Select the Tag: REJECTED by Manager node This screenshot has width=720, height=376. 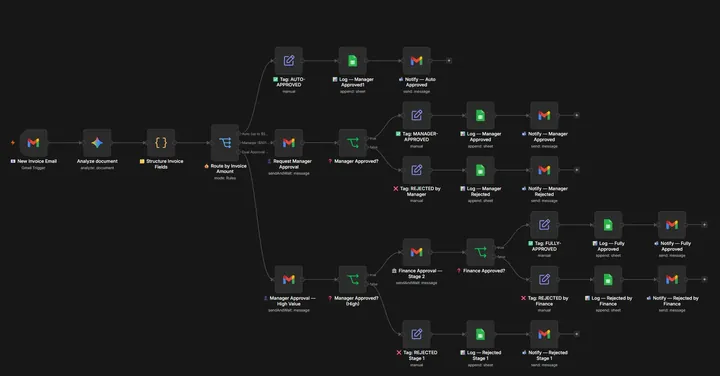click(x=416, y=170)
